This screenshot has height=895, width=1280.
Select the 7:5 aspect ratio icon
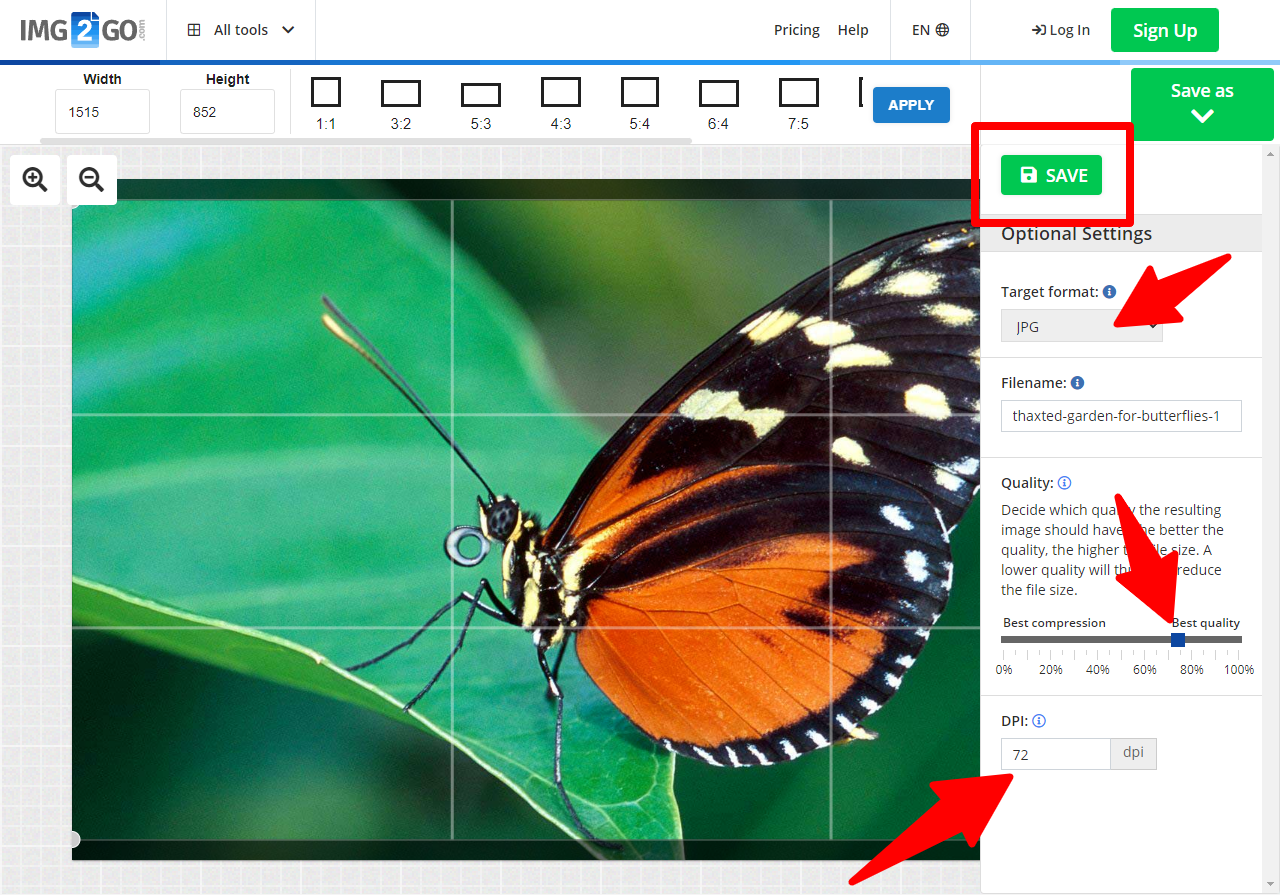[798, 93]
